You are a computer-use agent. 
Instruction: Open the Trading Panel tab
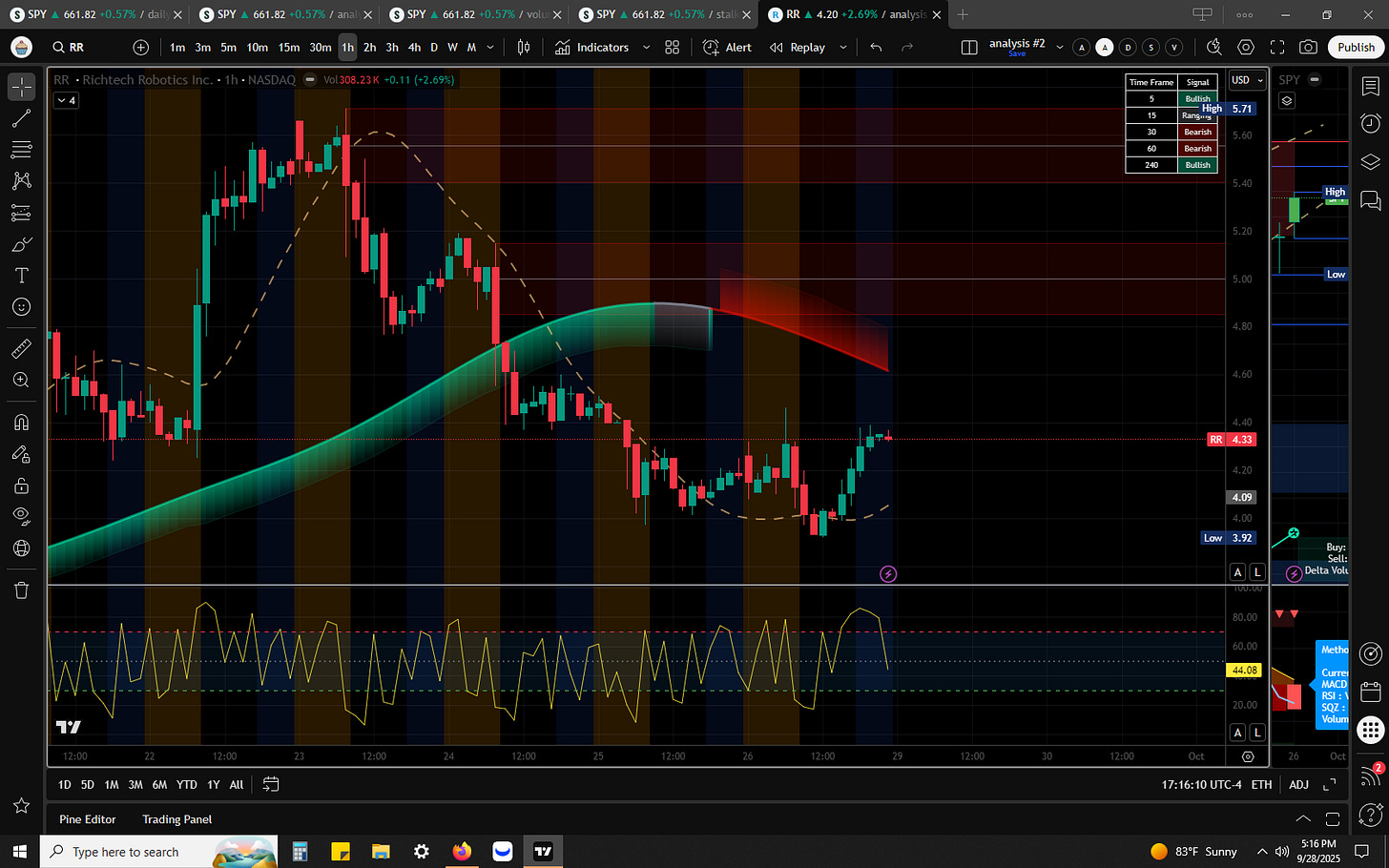(x=177, y=819)
